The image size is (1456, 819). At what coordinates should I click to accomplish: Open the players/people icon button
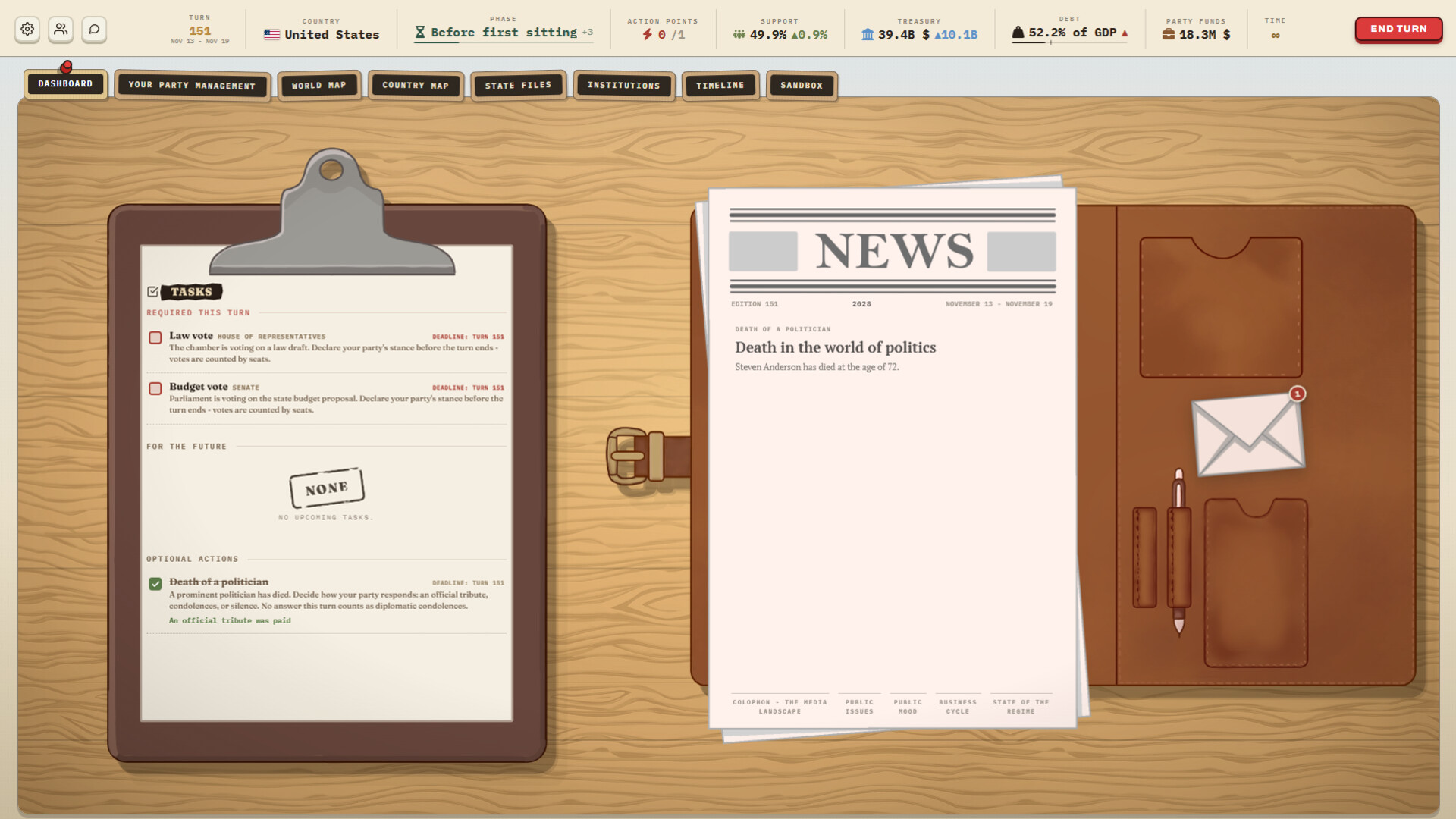[x=61, y=29]
